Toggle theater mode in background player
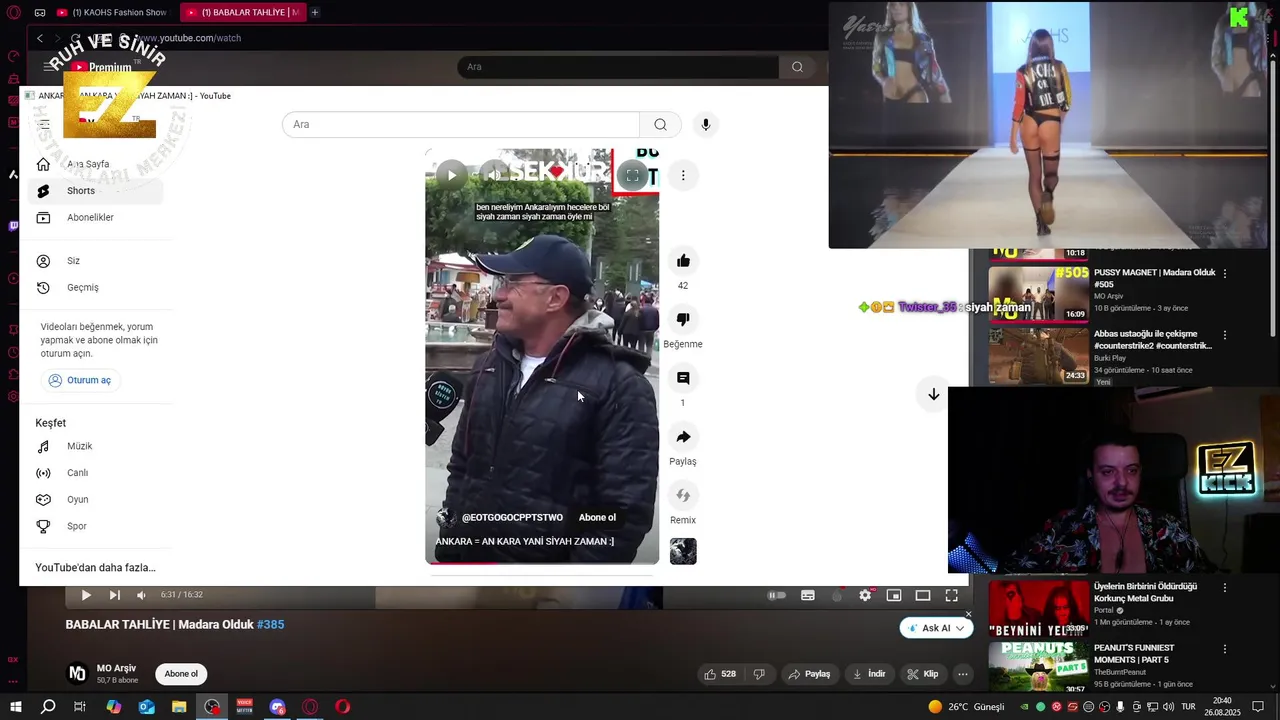Image resolution: width=1280 pixels, height=720 pixels. (x=923, y=595)
